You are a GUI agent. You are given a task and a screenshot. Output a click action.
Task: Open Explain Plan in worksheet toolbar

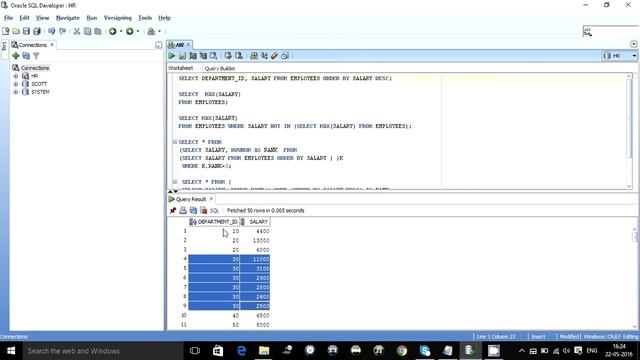193,56
